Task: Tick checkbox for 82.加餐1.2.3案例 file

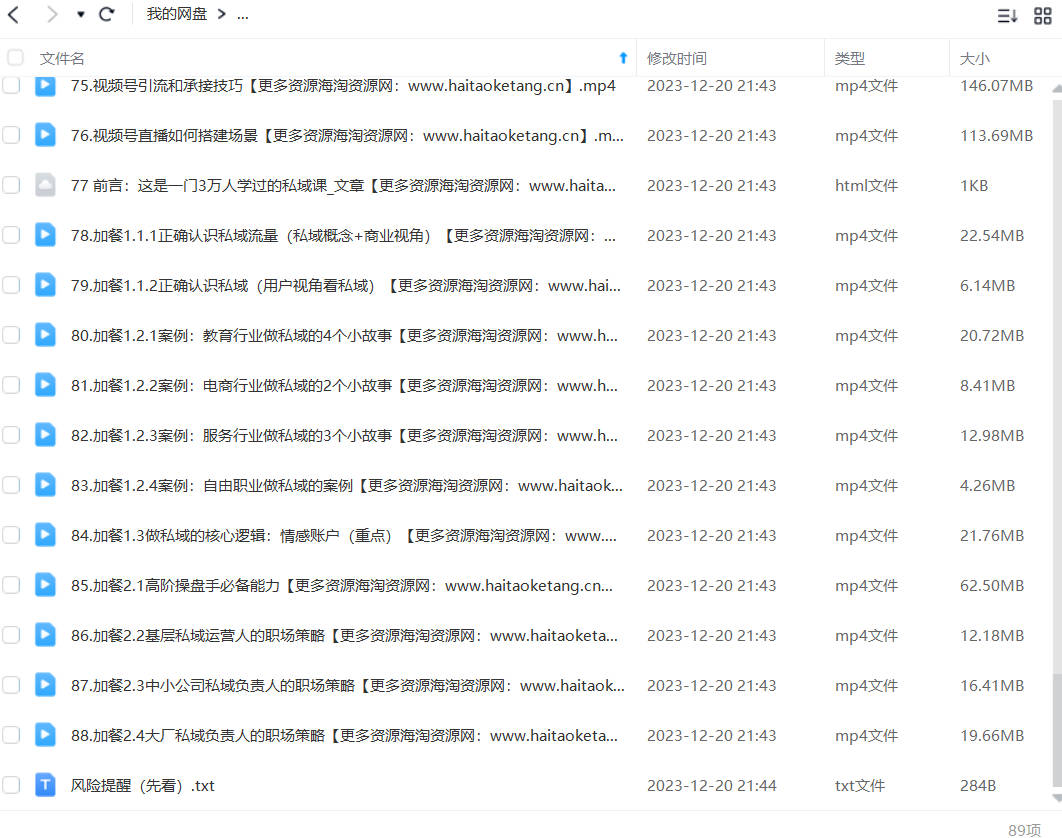Action: (x=11, y=435)
